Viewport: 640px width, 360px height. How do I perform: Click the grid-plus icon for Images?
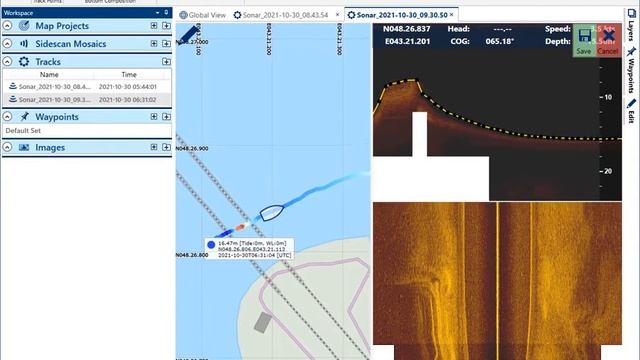[x=154, y=147]
